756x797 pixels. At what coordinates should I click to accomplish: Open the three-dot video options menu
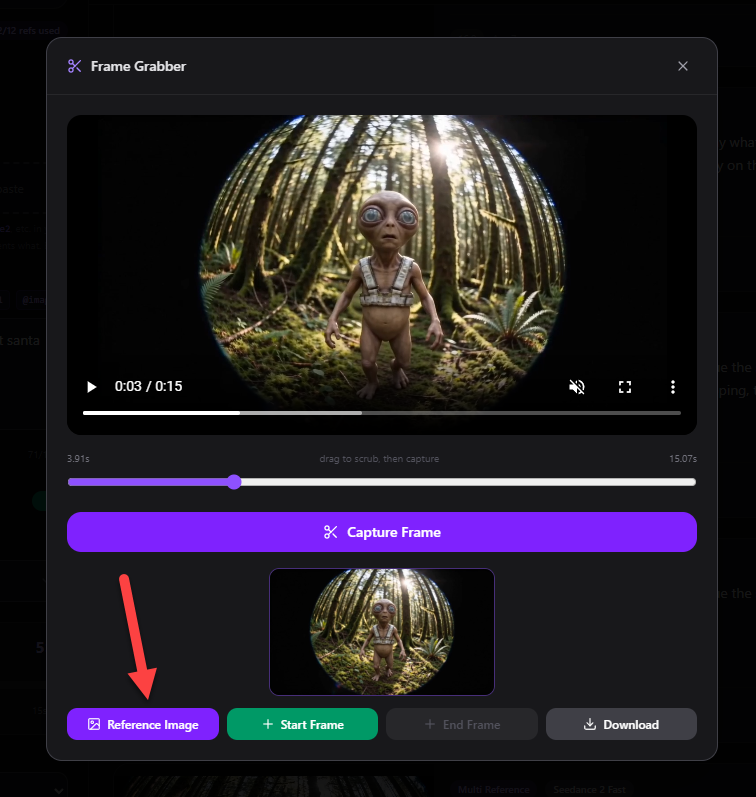pyautogui.click(x=673, y=387)
